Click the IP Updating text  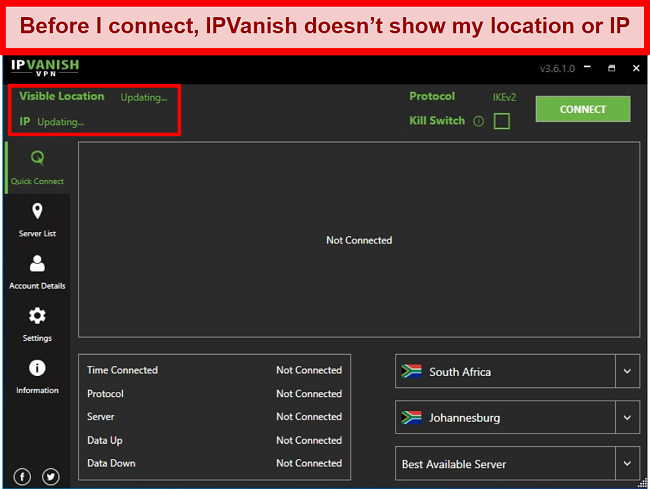click(61, 122)
